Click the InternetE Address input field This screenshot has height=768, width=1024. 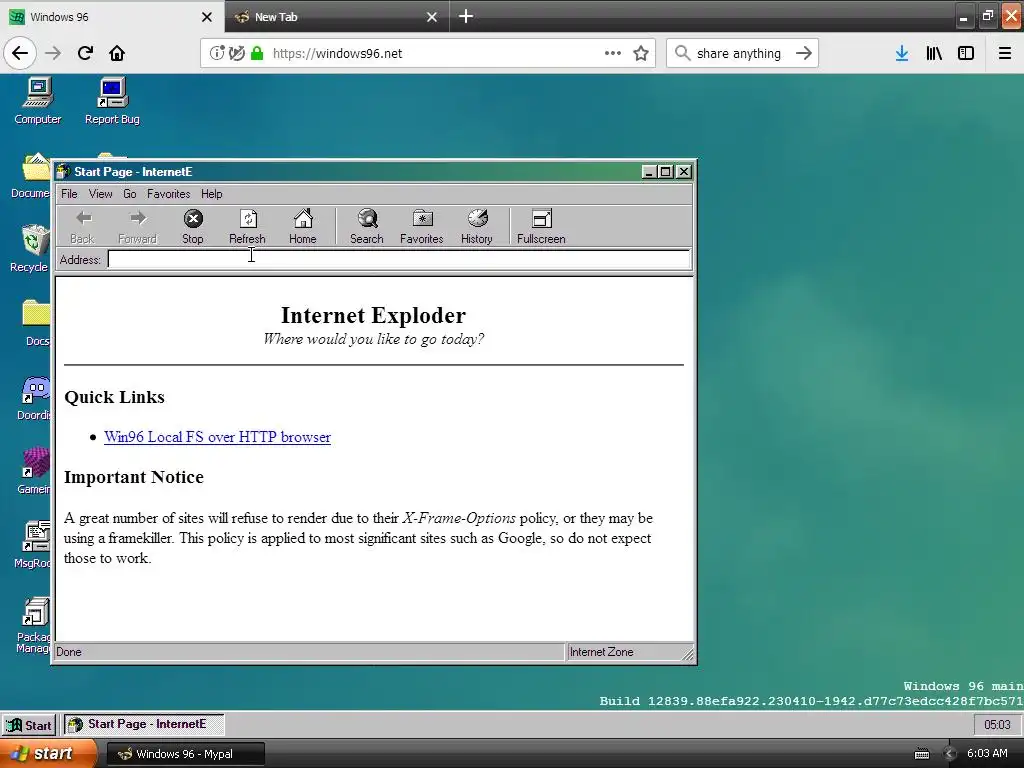click(x=398, y=259)
